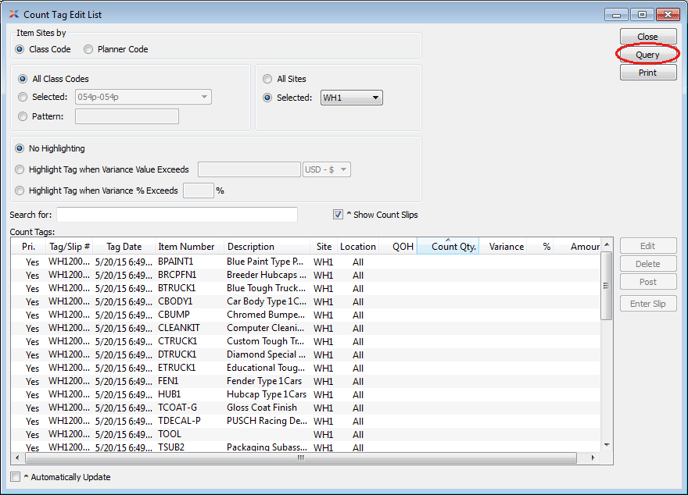688x495 pixels.
Task: Click the horizontal scrollbar under the table
Action: pos(300,458)
